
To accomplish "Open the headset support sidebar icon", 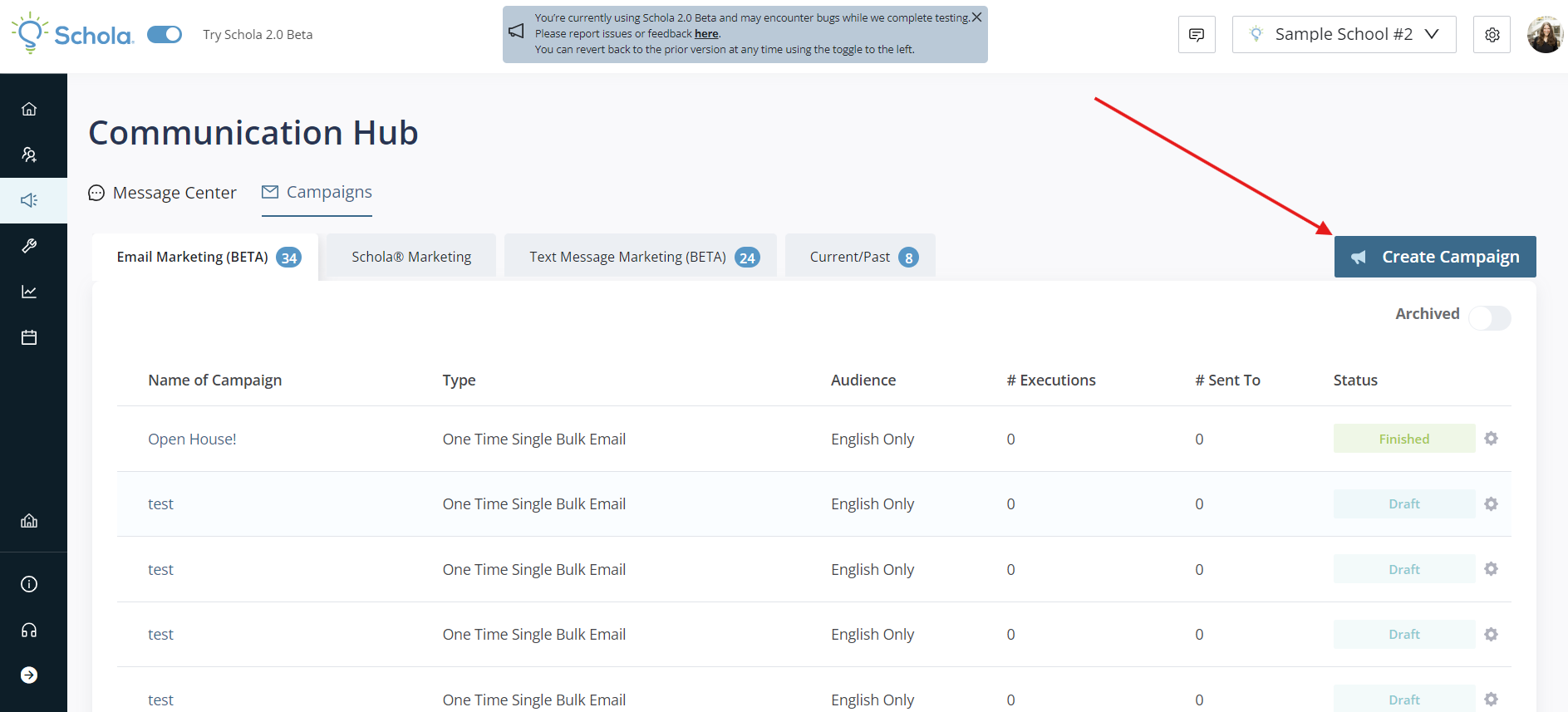I will [29, 630].
